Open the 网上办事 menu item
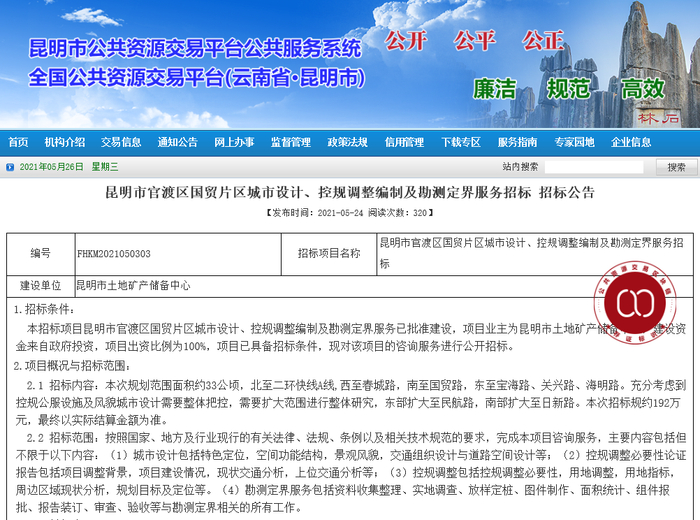This screenshot has height=520, width=700. point(234,142)
